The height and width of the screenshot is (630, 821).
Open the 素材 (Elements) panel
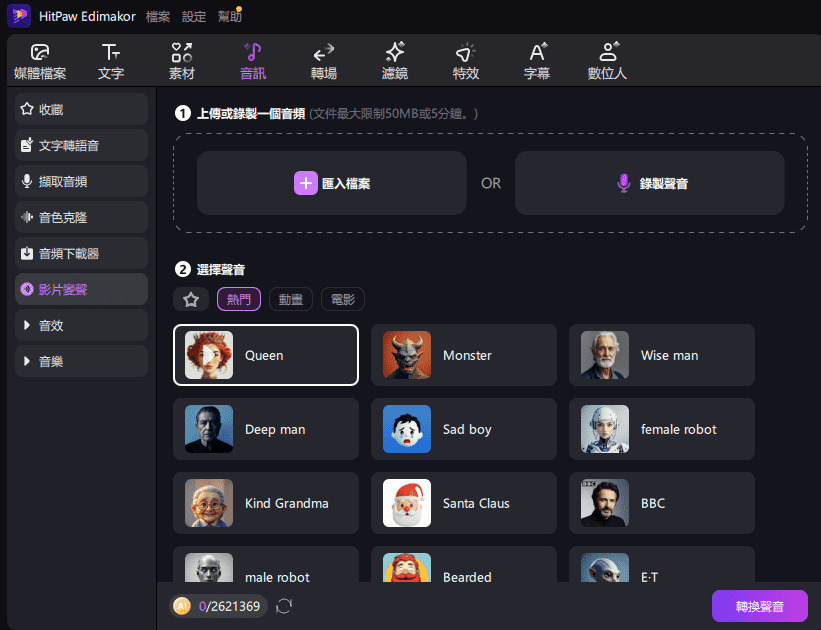181,60
